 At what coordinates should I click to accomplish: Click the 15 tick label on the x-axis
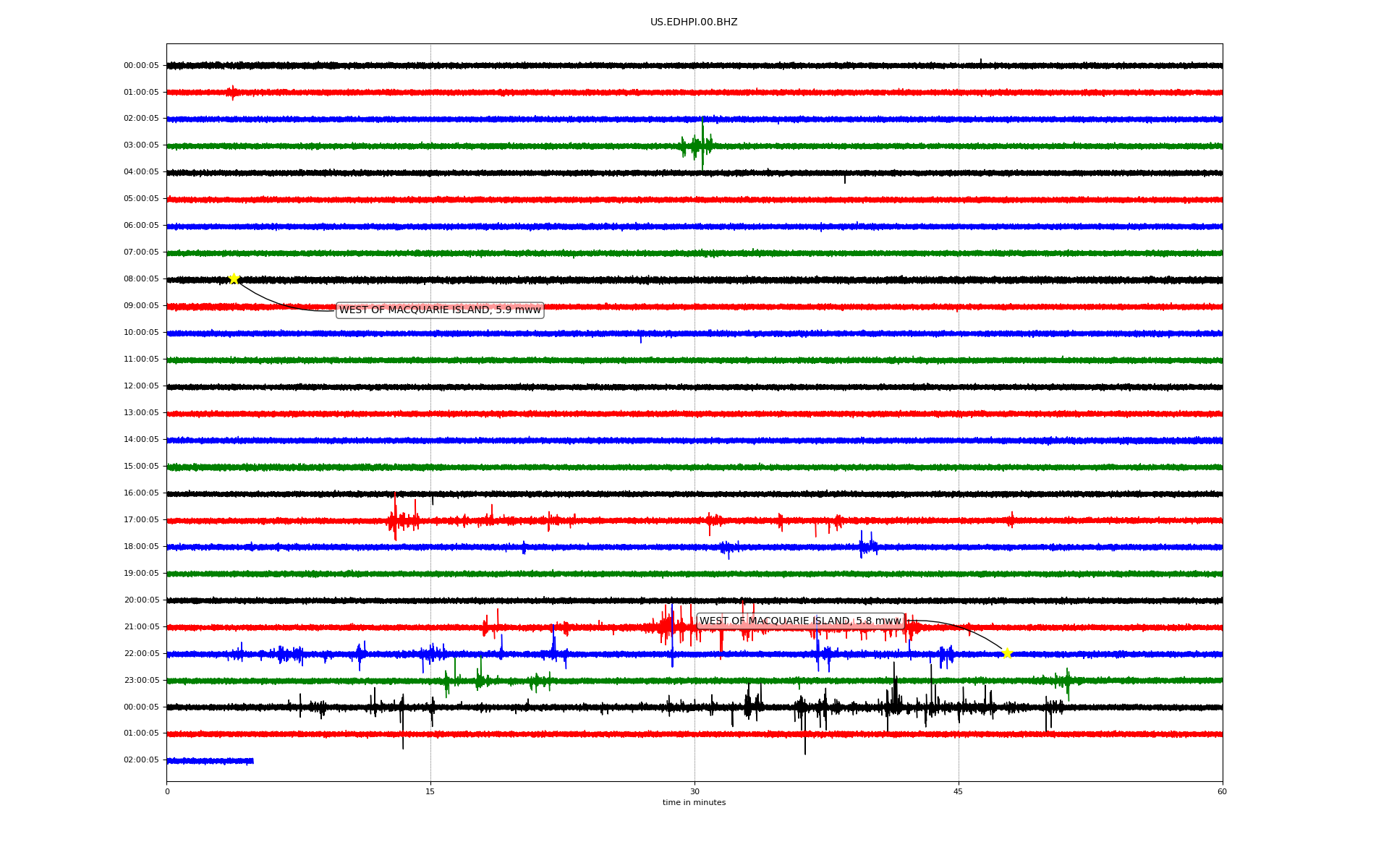[430, 791]
